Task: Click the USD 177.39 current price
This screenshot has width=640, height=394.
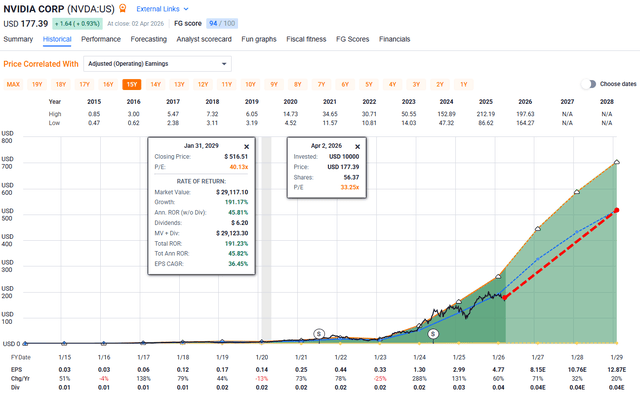Action: pyautogui.click(x=26, y=24)
